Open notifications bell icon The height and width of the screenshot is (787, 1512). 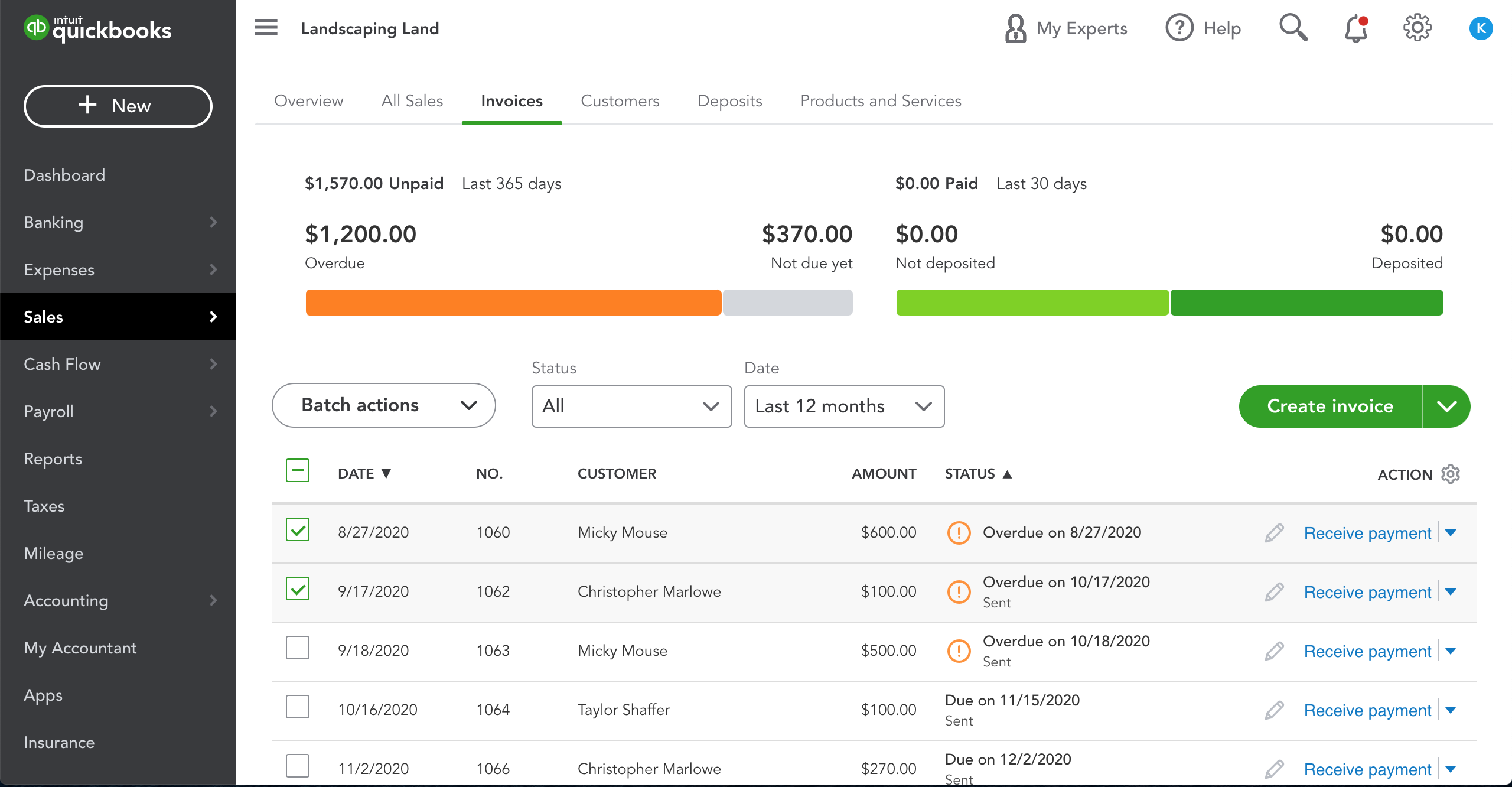[x=1356, y=28]
